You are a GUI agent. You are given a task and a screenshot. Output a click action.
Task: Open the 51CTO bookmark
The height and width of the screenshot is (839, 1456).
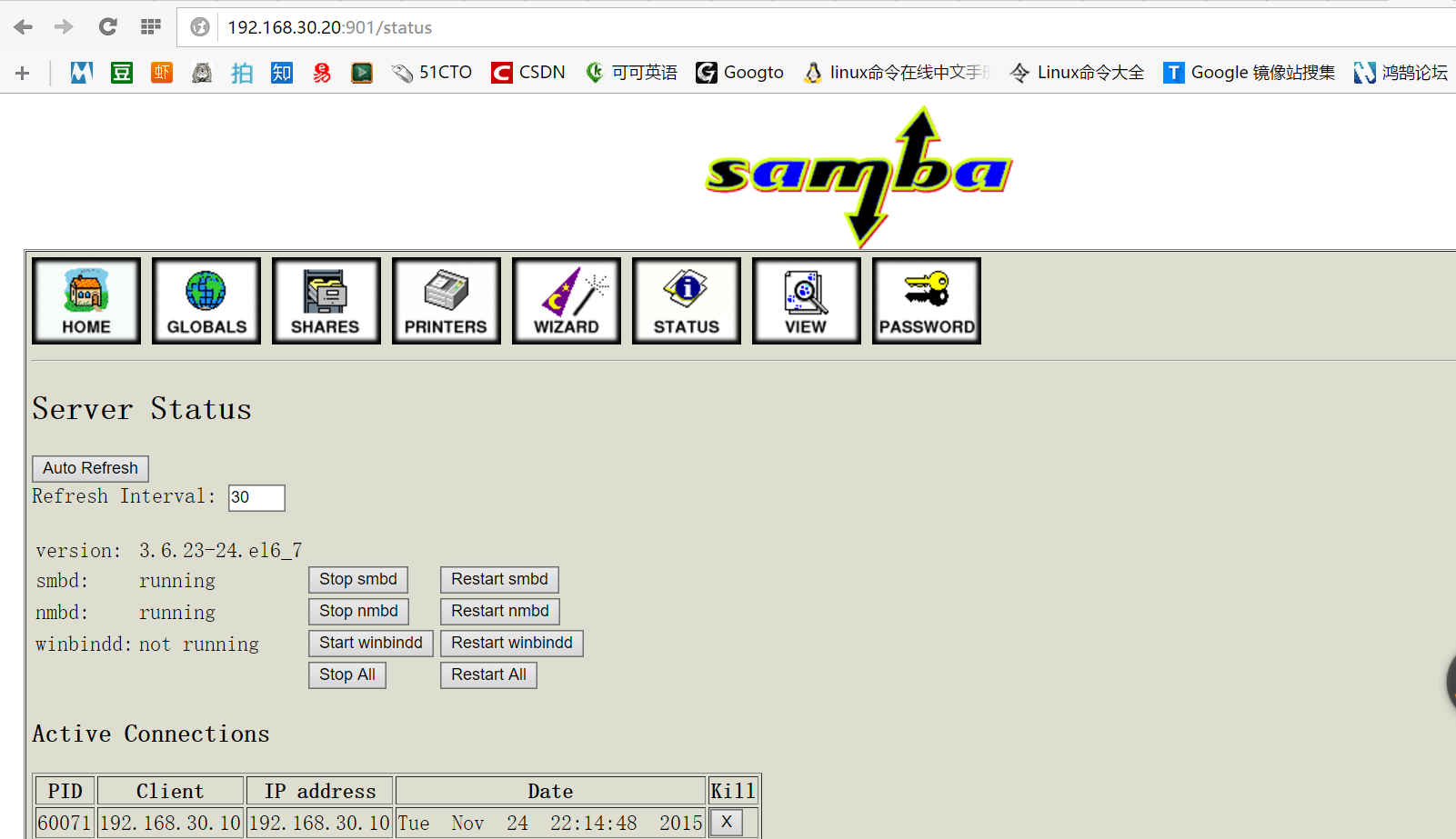[431, 73]
